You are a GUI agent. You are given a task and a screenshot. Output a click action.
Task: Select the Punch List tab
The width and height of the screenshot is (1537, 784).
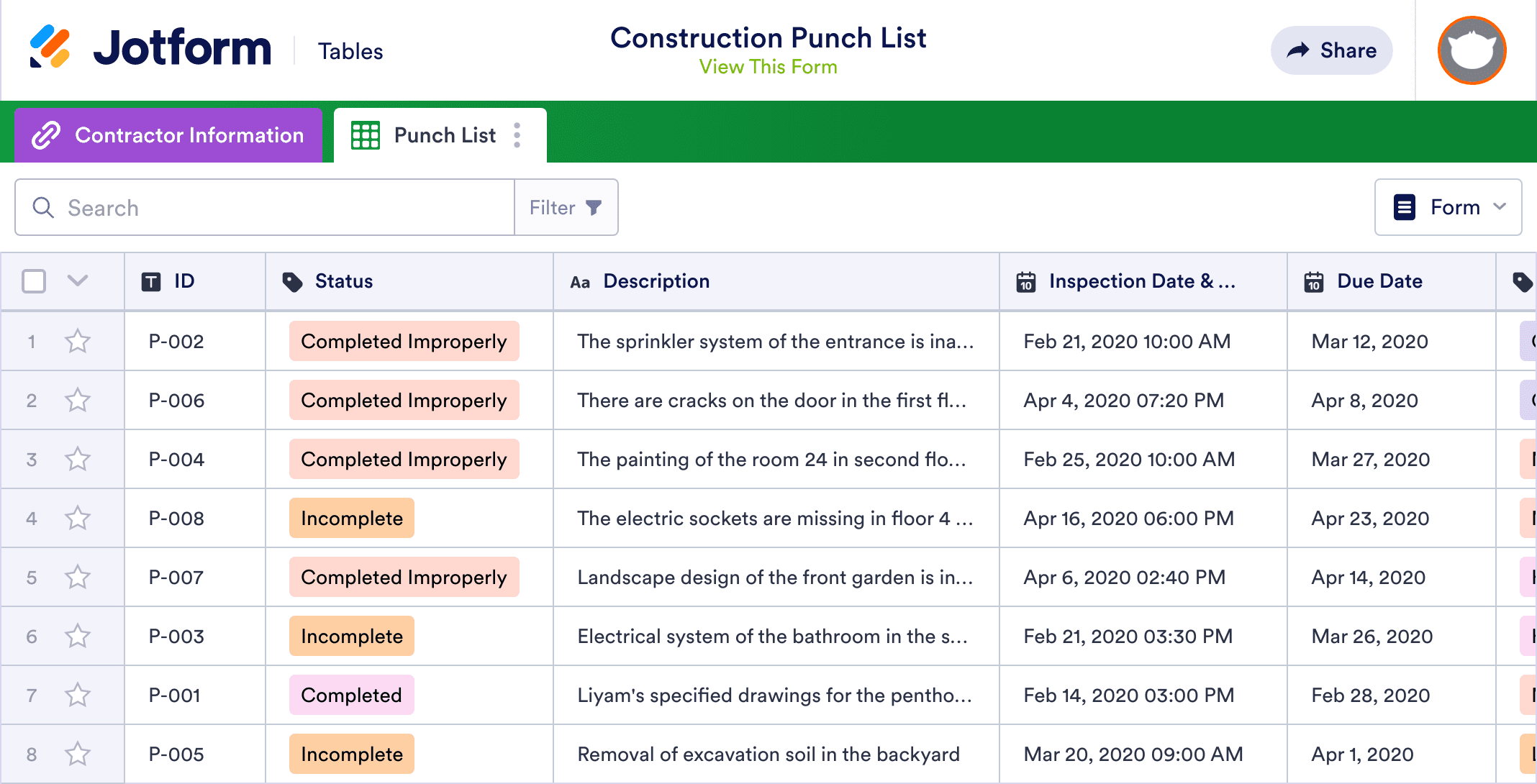point(444,135)
